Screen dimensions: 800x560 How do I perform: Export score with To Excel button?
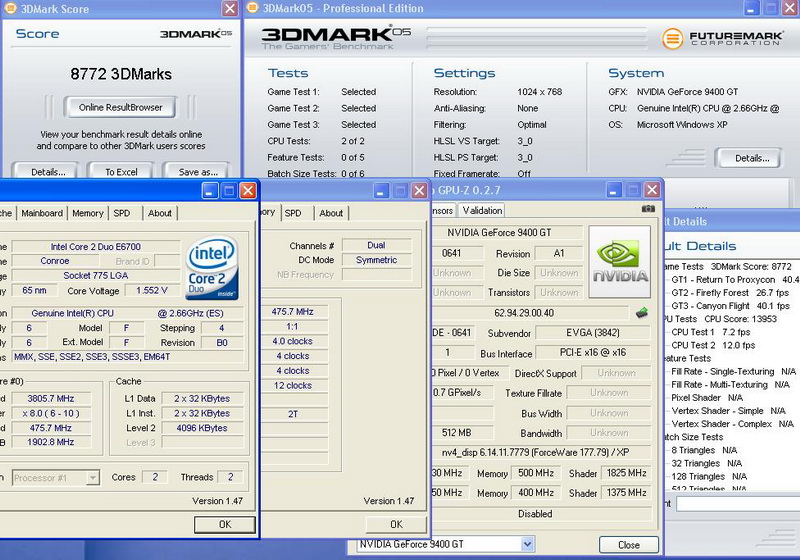pyautogui.click(x=121, y=171)
